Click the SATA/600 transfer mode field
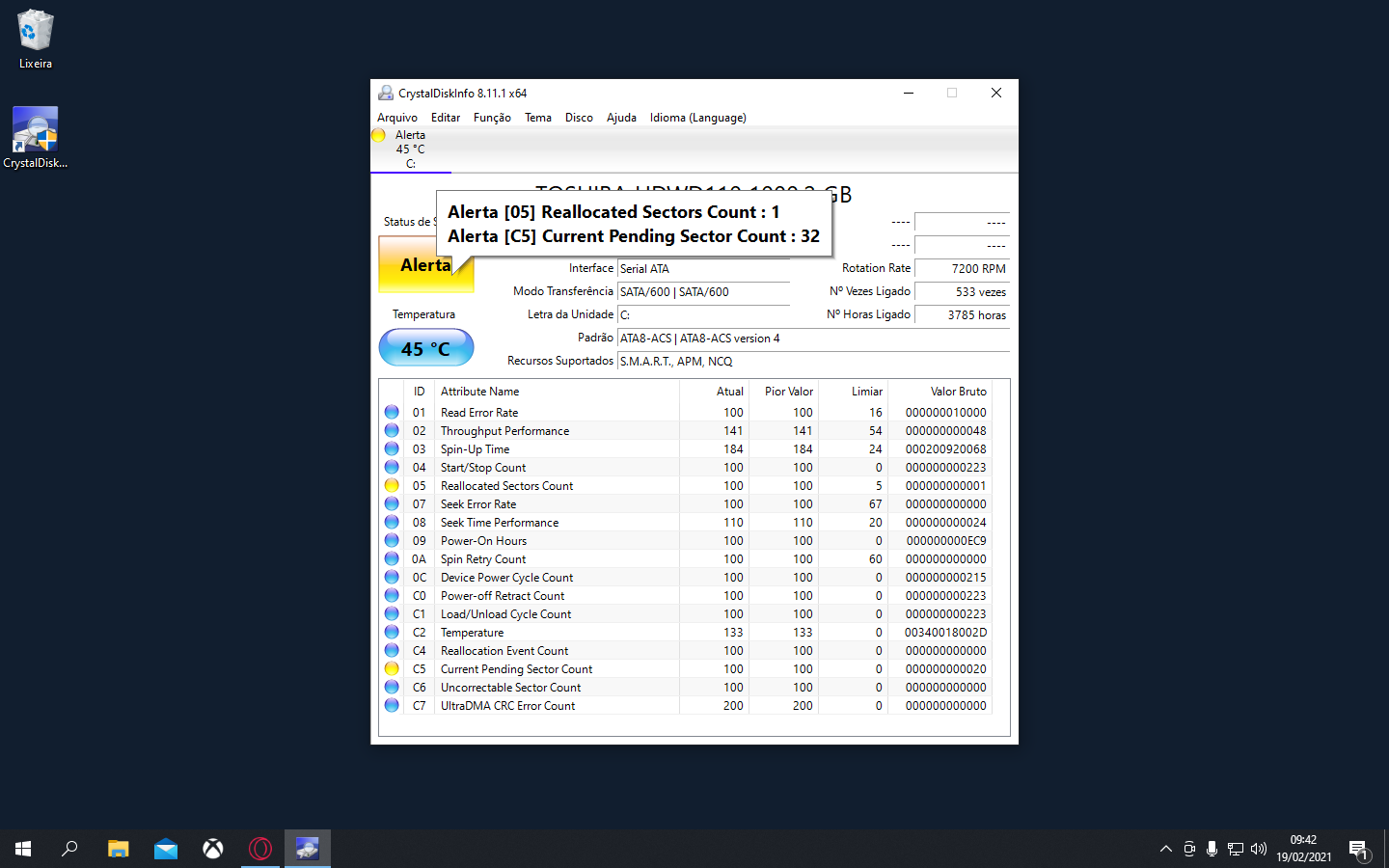The image size is (1389, 868). (703, 292)
